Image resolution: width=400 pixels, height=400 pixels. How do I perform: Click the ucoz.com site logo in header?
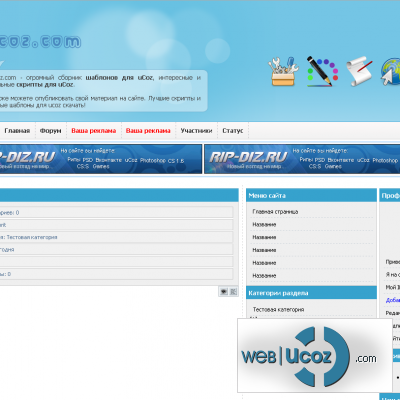(x=40, y=42)
